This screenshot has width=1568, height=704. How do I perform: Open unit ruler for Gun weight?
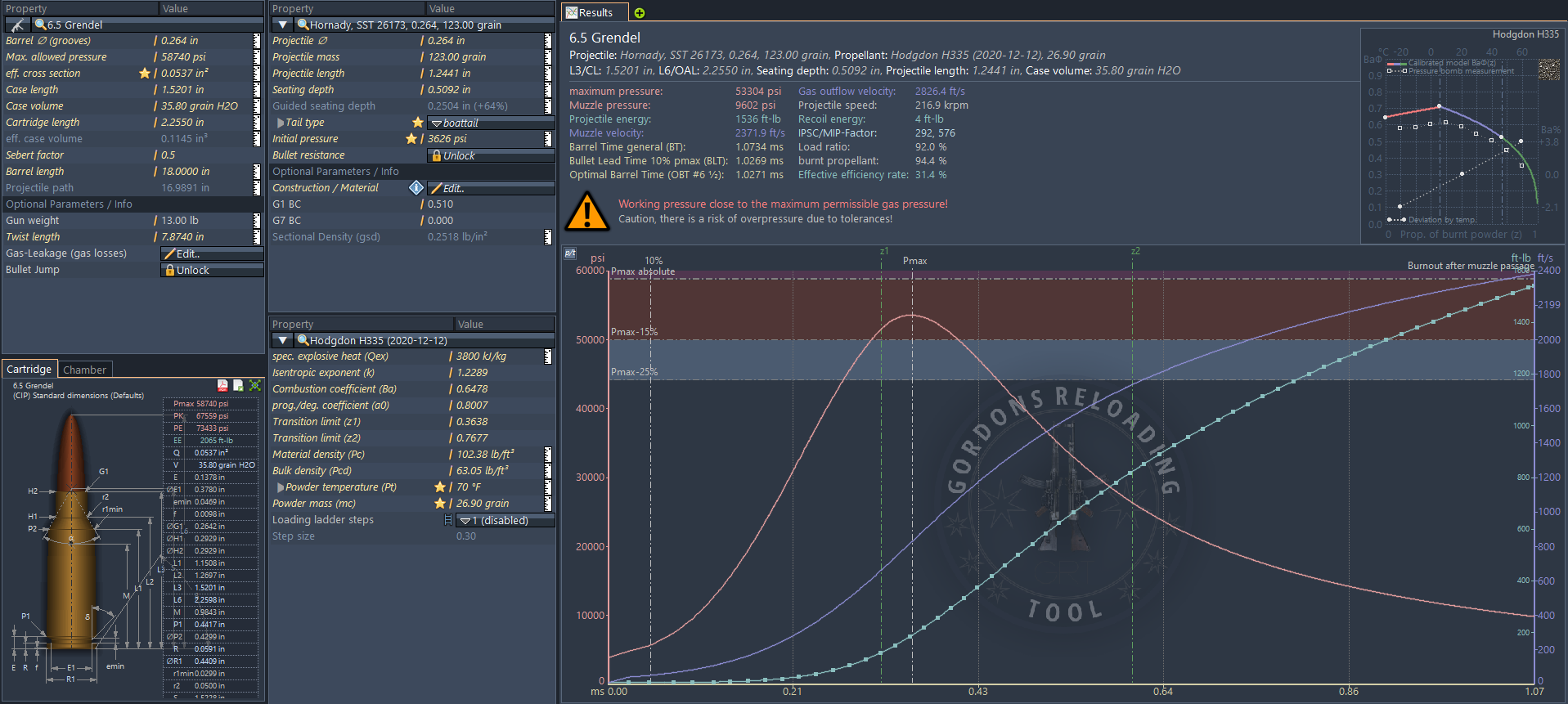pos(257,221)
